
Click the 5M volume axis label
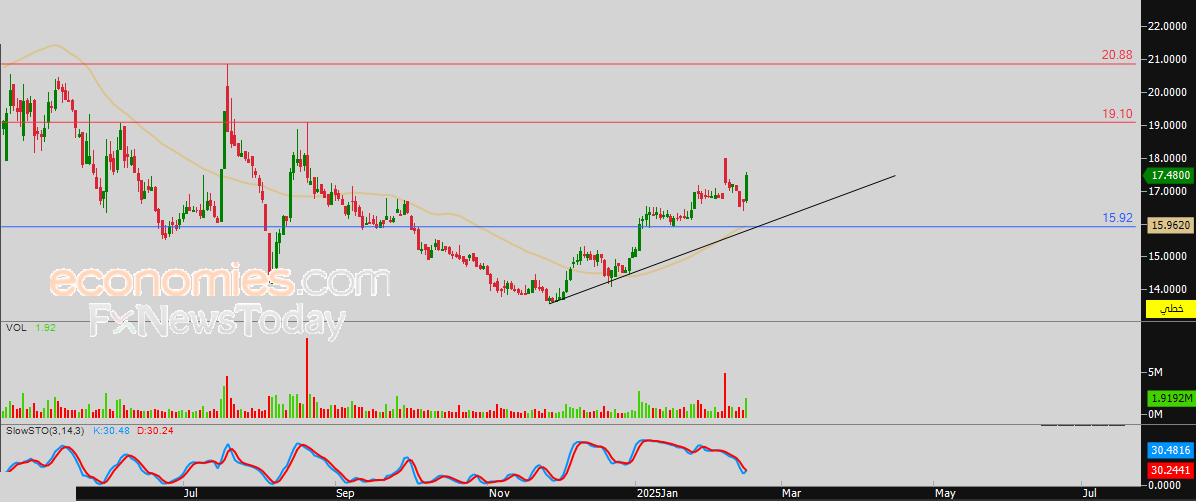click(1155, 372)
